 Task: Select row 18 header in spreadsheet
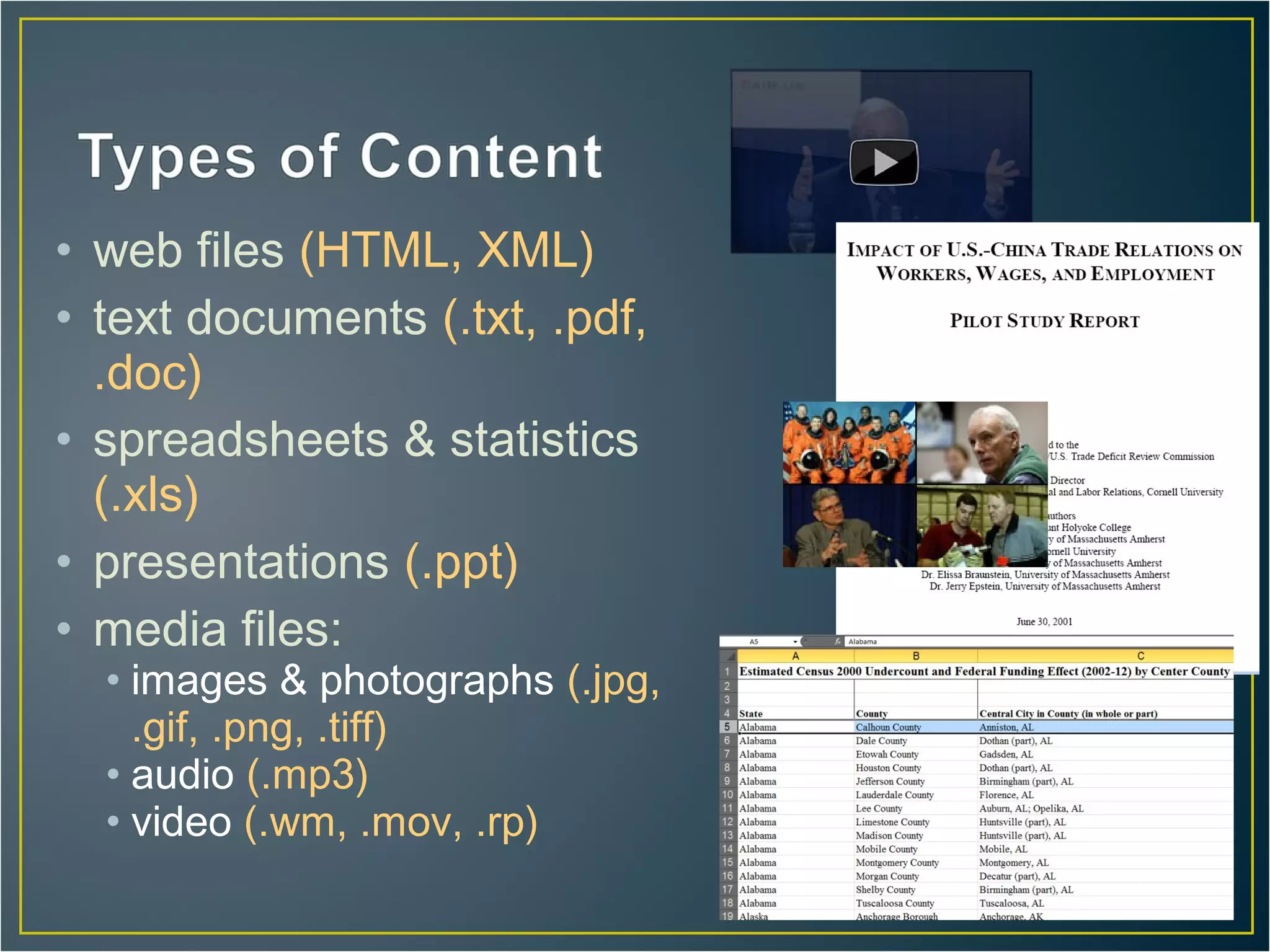[x=728, y=904]
